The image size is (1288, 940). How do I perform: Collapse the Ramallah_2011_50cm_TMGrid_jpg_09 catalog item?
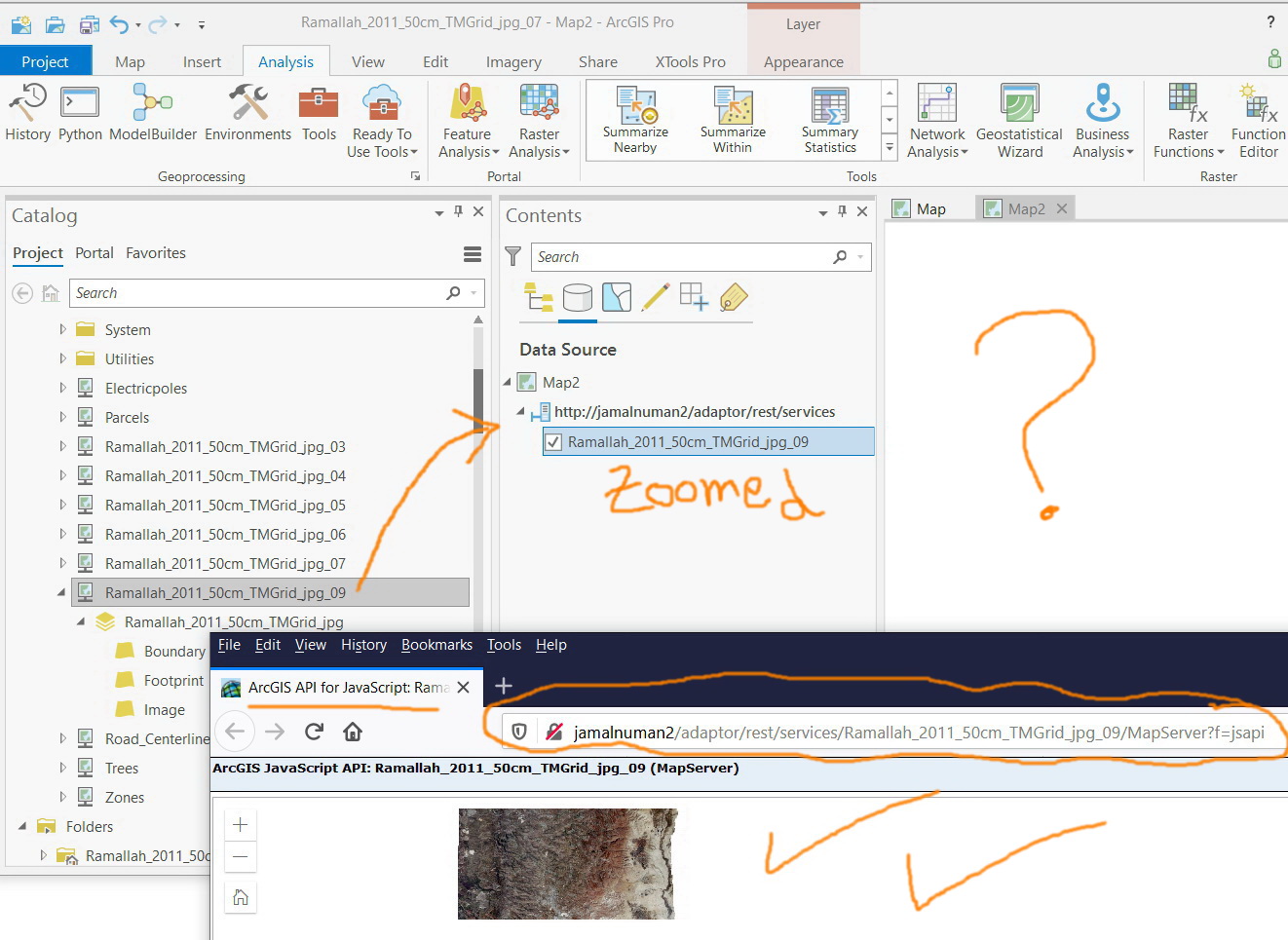tap(61, 592)
